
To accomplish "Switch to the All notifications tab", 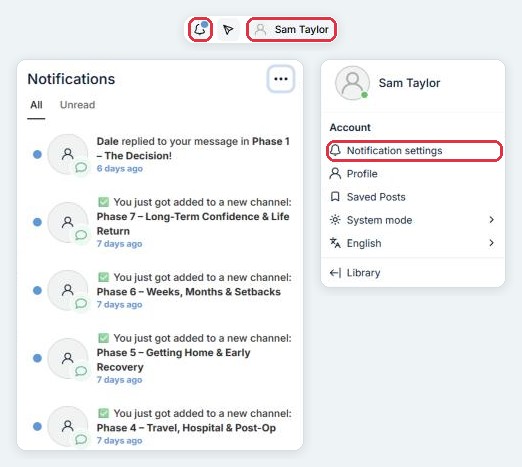I will (36, 105).
